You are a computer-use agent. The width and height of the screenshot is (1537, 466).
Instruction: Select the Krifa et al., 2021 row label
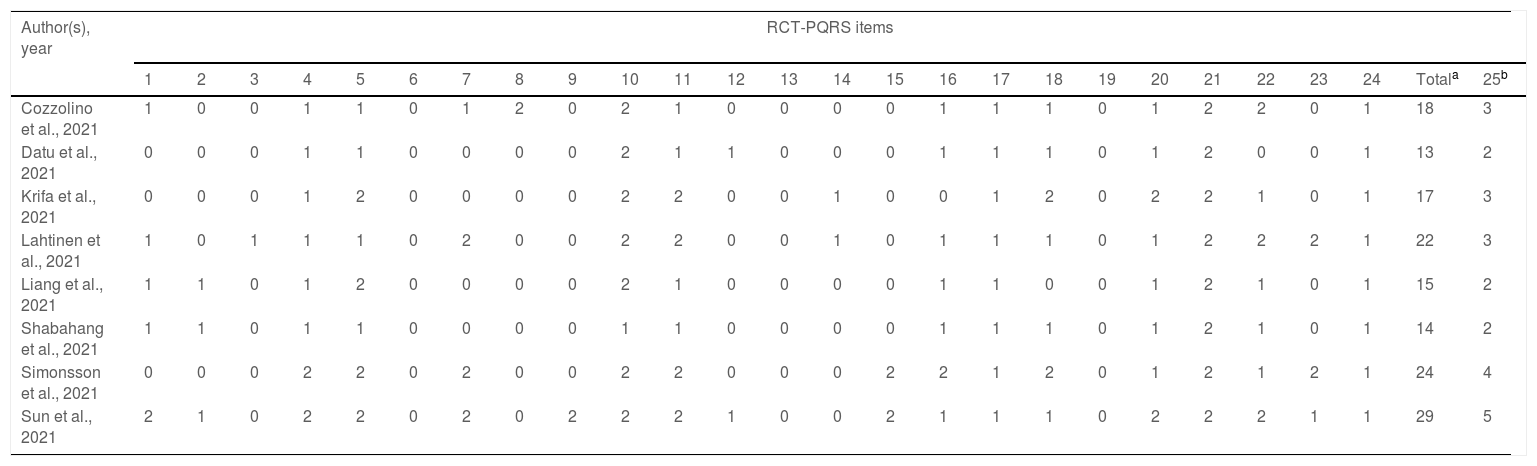56,205
